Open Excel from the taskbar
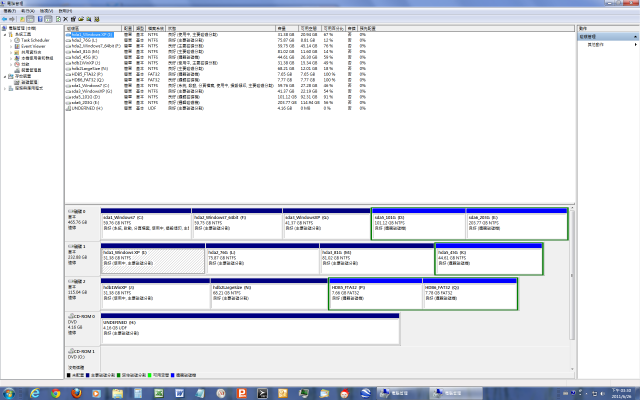Screen dimensions: 640x400 pos(159,393)
